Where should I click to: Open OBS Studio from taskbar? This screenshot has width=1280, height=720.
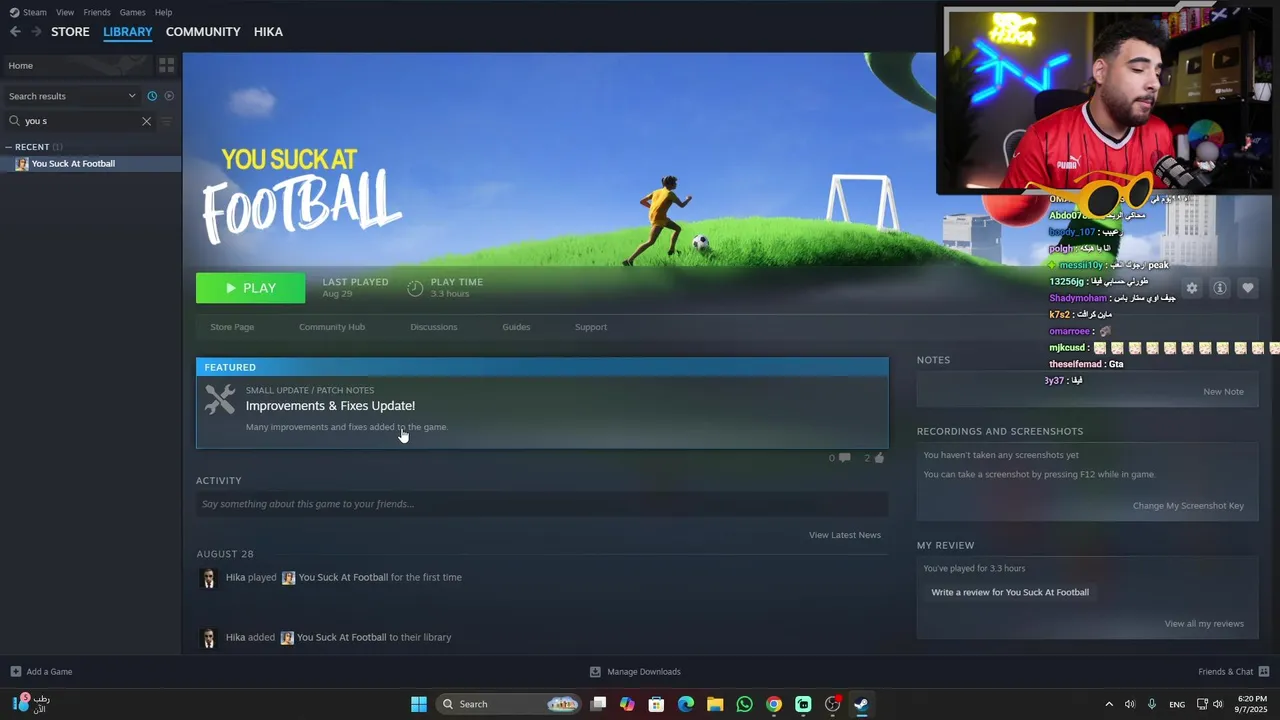tap(832, 704)
